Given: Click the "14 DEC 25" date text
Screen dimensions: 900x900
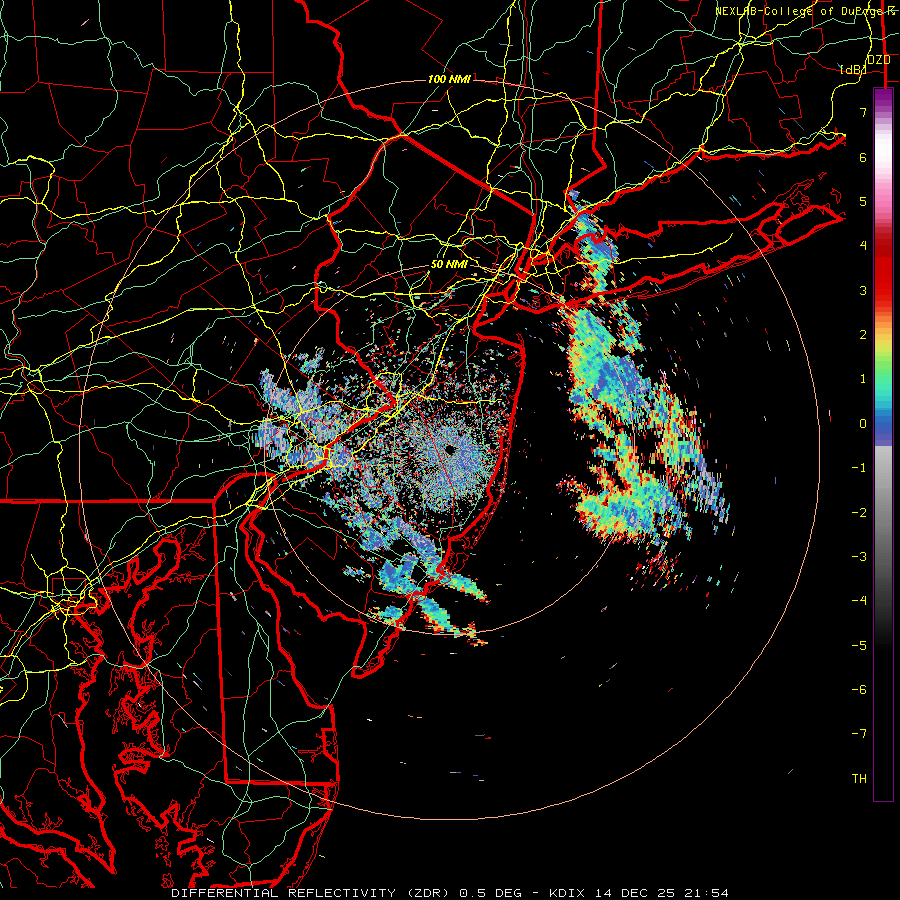Looking at the screenshot, I should 633,893.
